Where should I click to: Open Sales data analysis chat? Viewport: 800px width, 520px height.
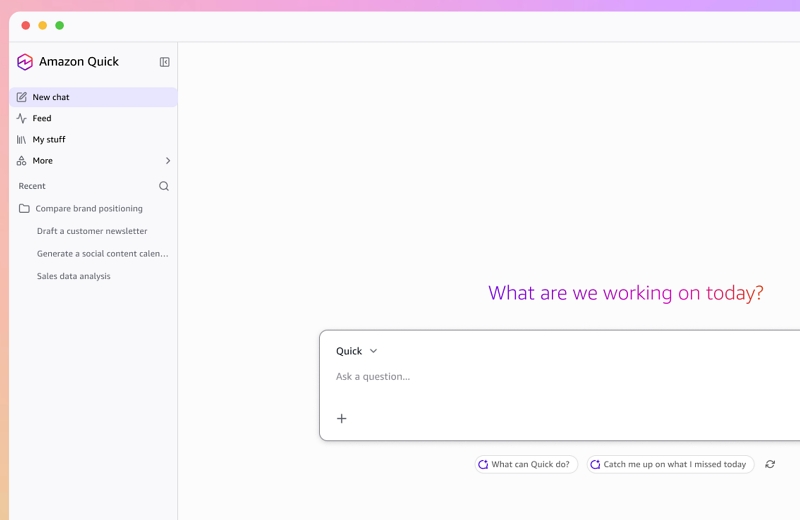pyautogui.click(x=73, y=276)
